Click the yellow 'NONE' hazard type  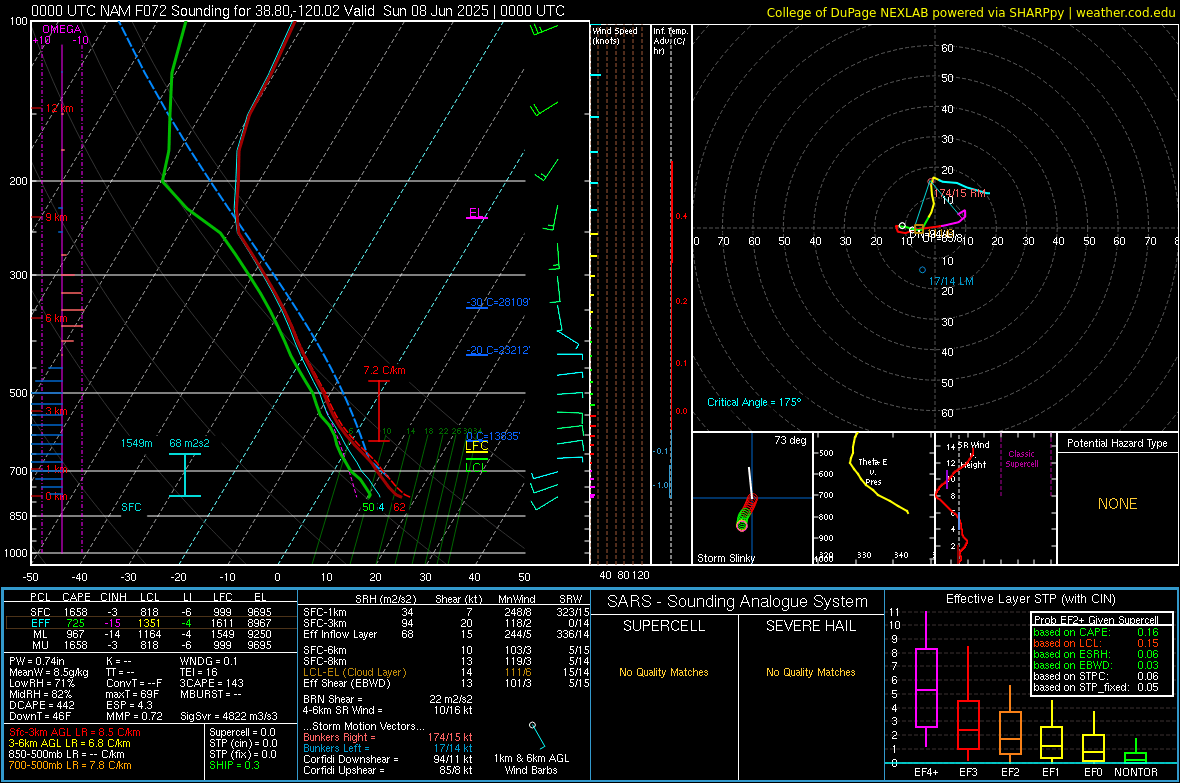tap(1117, 504)
